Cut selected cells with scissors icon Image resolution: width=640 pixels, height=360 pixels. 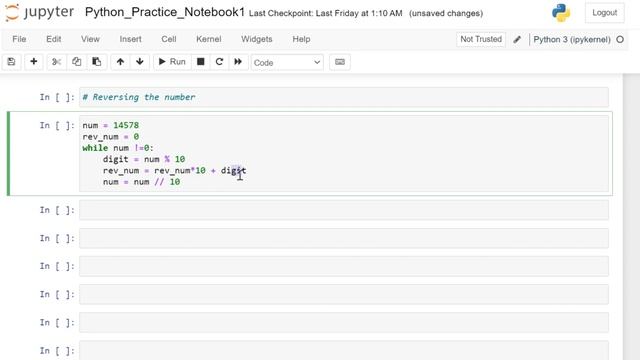tap(56, 62)
